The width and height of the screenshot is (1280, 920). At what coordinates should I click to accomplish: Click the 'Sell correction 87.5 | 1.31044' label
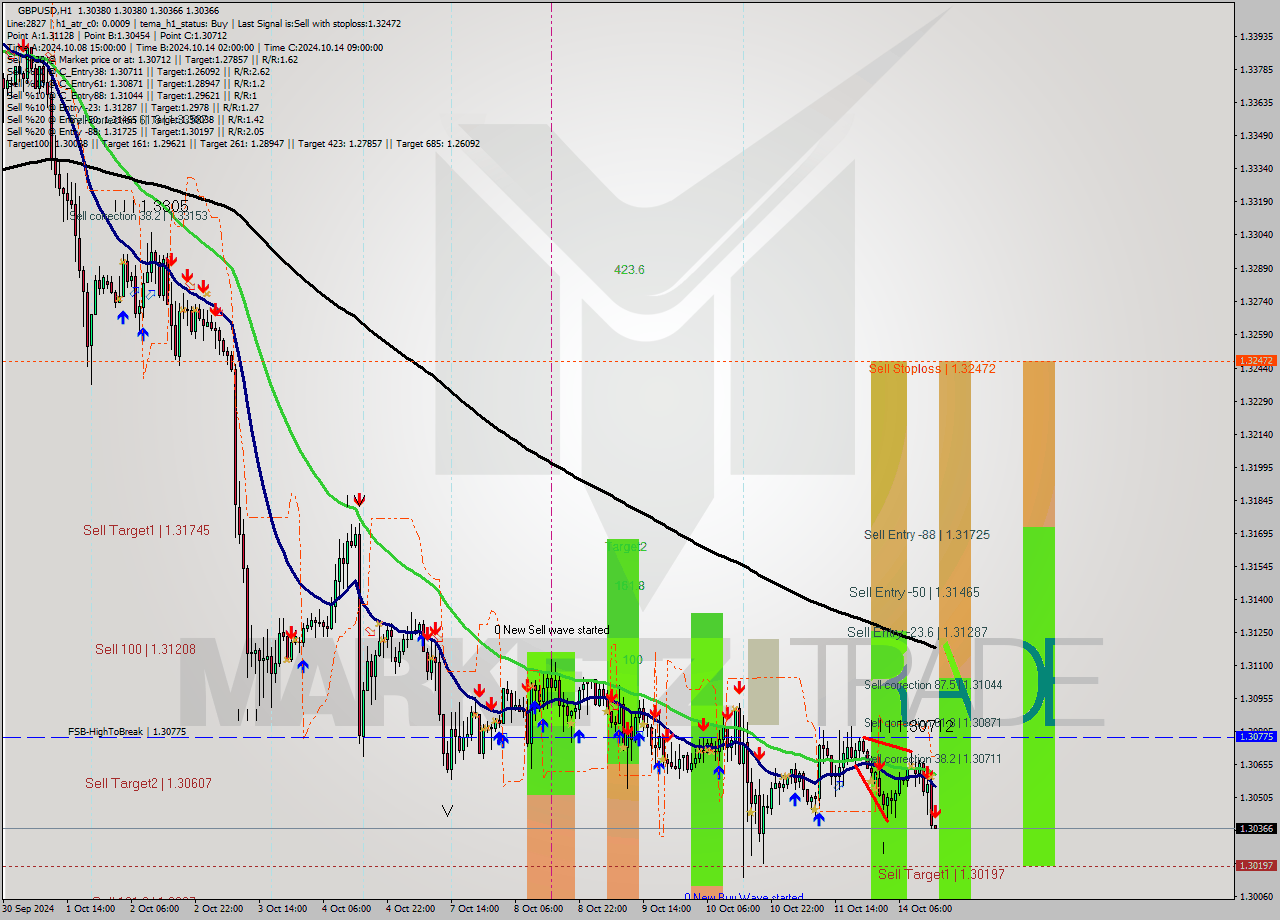tap(933, 685)
